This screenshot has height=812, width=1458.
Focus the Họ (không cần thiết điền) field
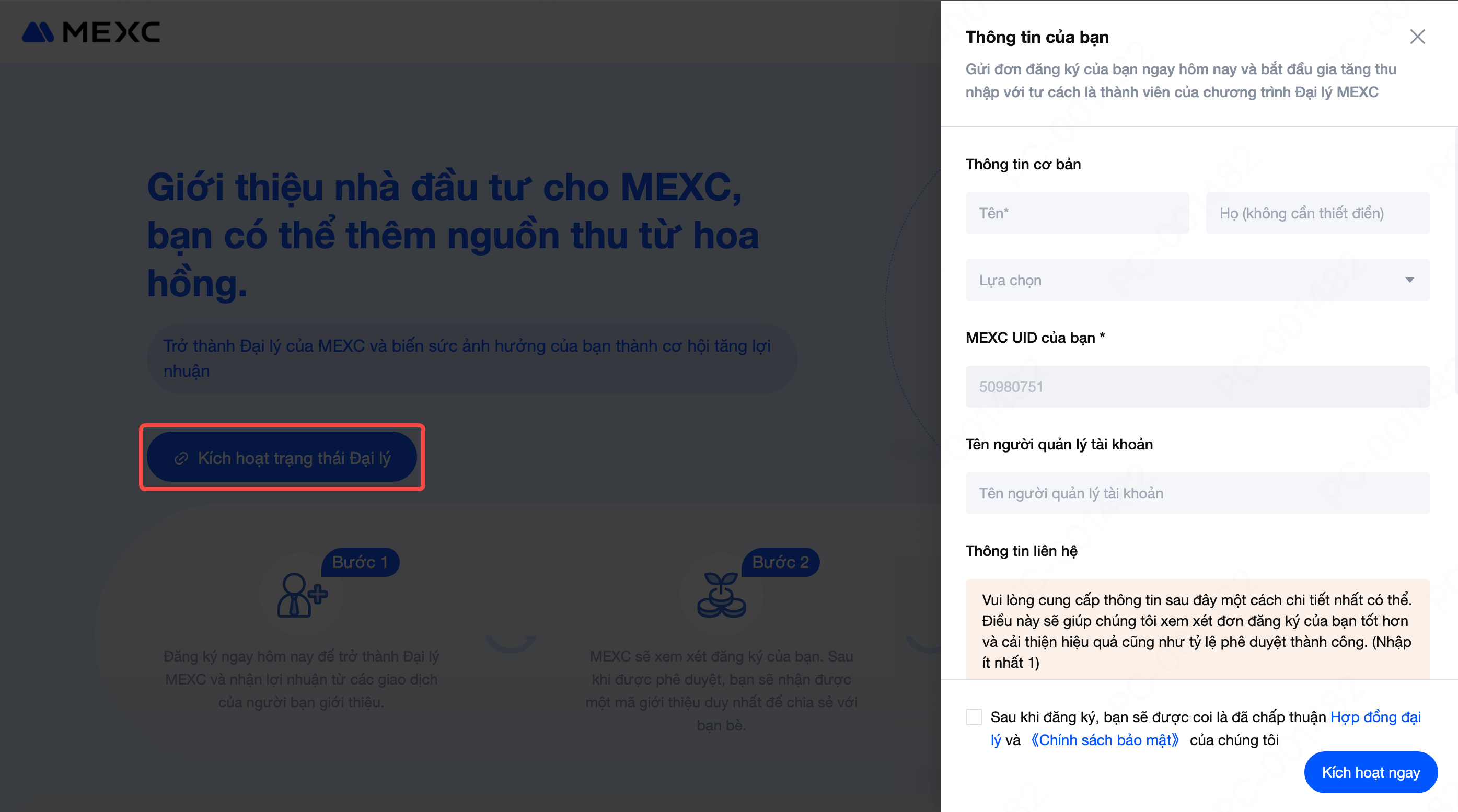[1317, 213]
